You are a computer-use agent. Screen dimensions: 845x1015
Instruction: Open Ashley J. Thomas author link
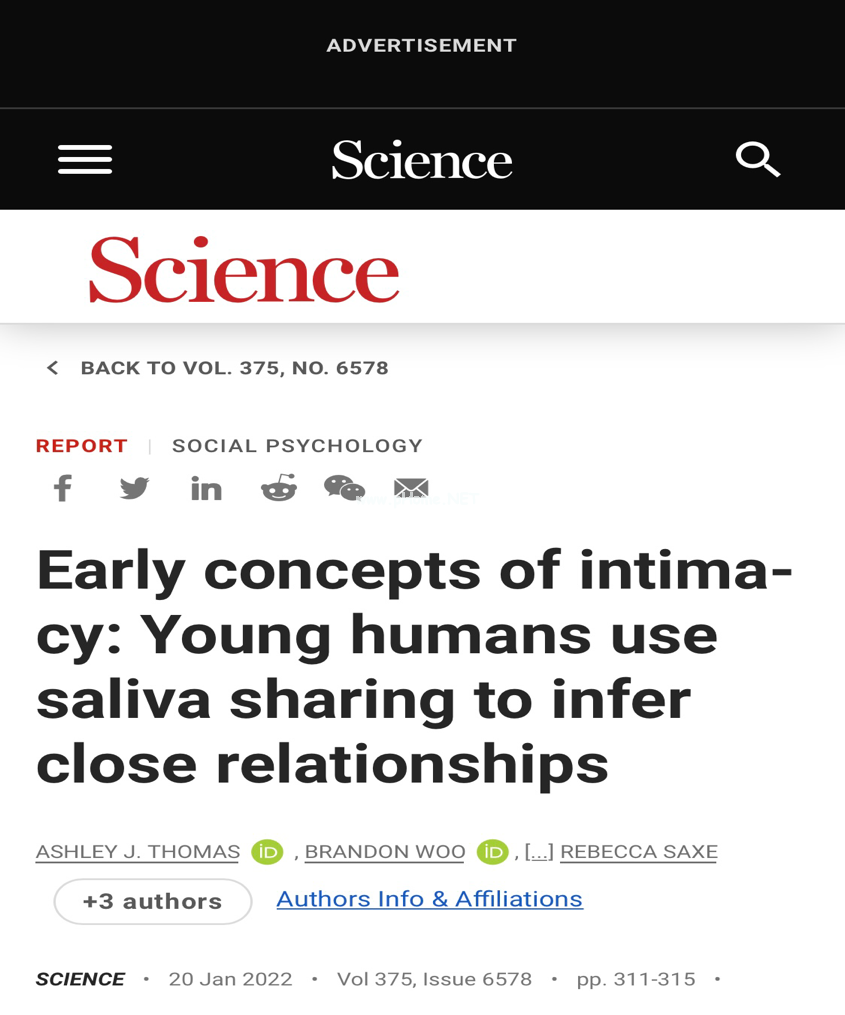[x=137, y=852]
